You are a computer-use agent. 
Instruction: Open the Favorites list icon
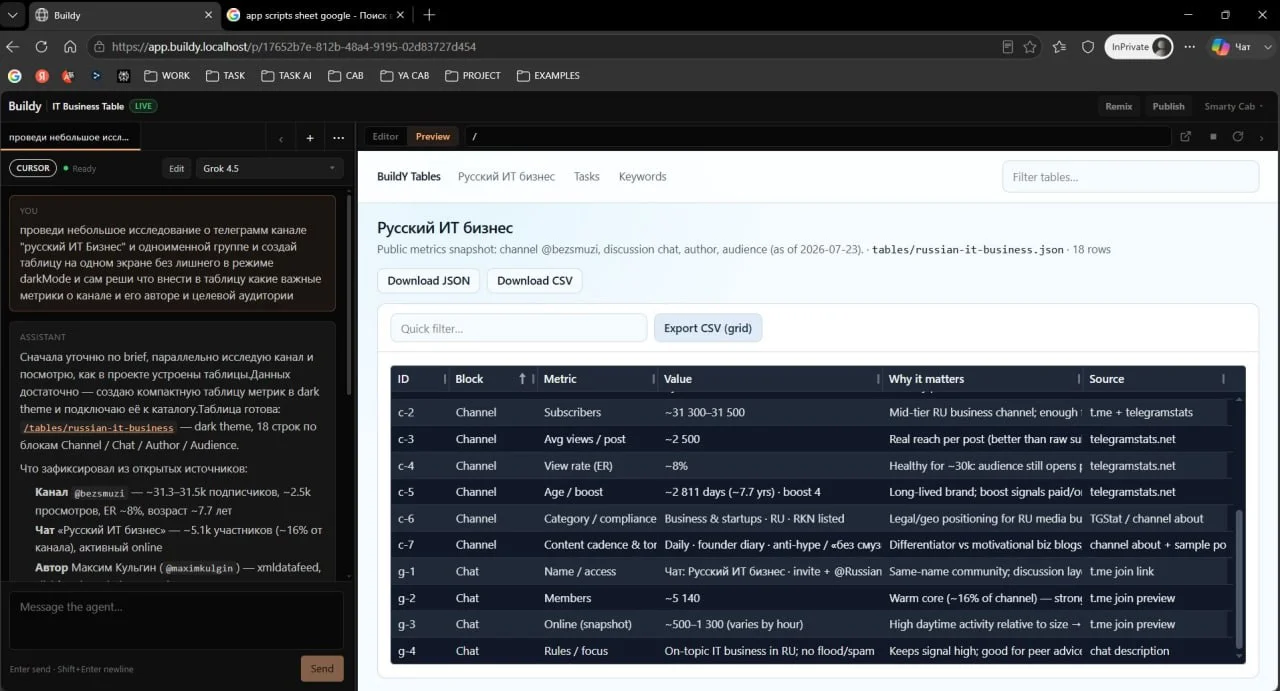(x=1059, y=46)
